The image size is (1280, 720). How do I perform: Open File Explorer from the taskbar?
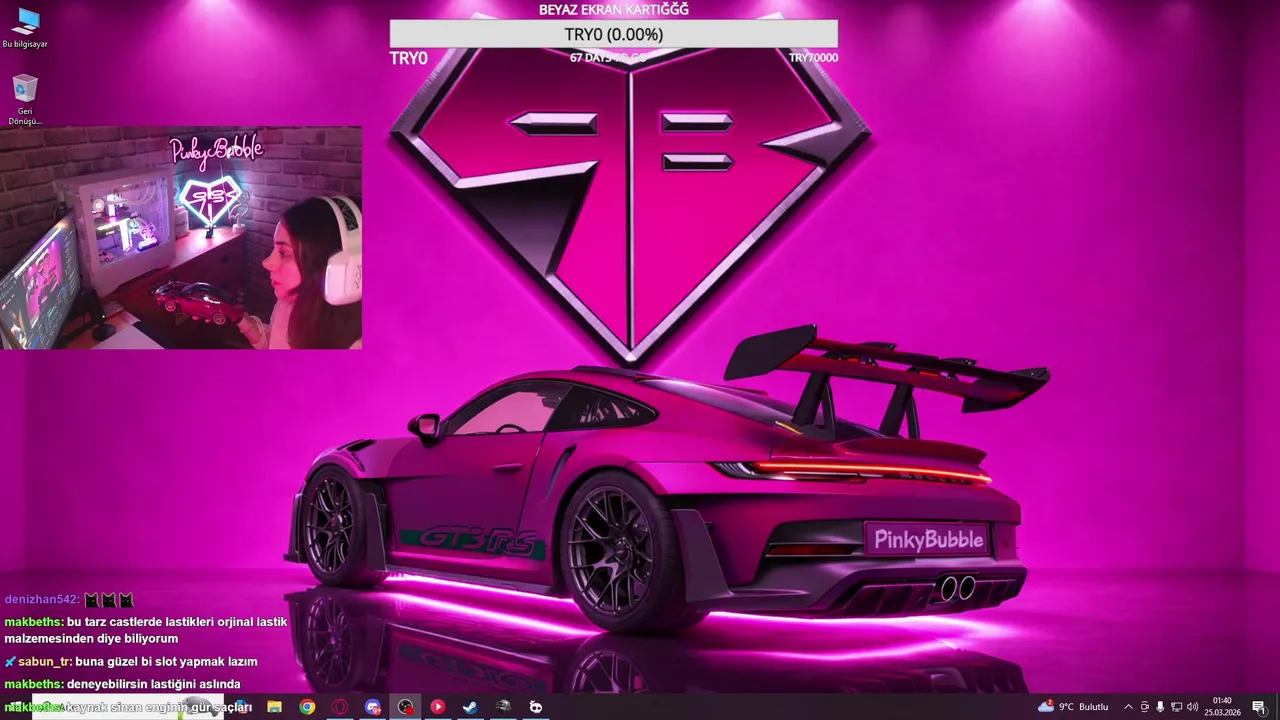(x=274, y=707)
